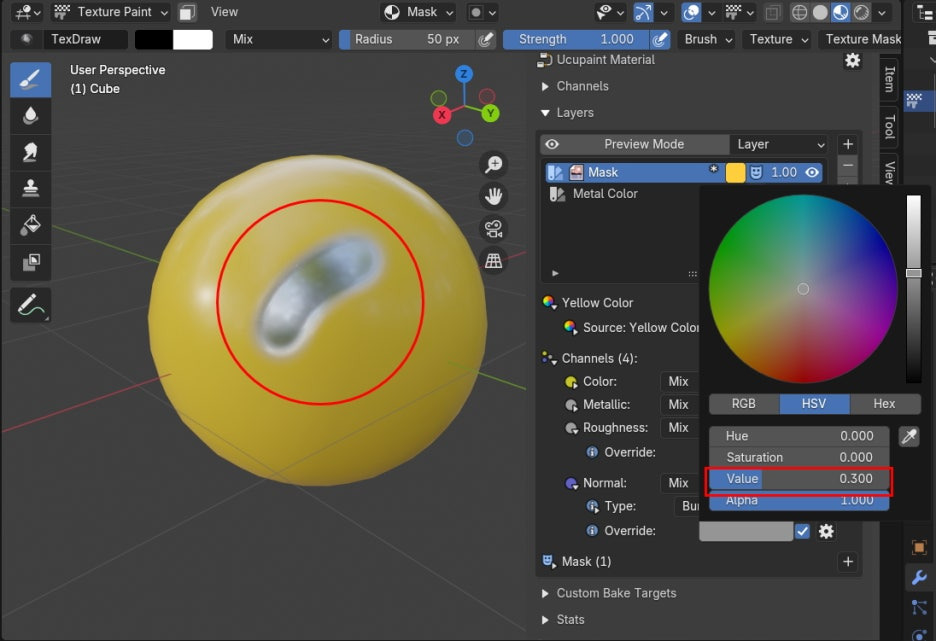Select the Mask tool in toolbar

click(30, 261)
